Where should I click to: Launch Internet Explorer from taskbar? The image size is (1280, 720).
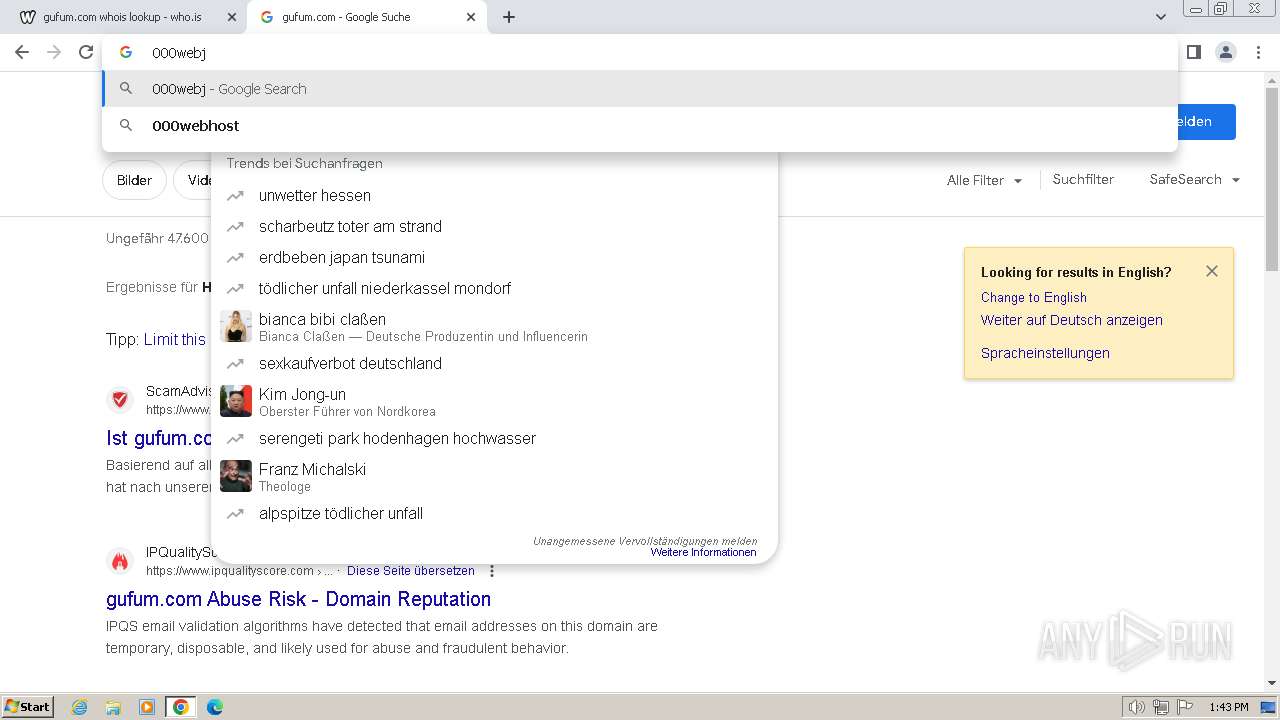80,707
